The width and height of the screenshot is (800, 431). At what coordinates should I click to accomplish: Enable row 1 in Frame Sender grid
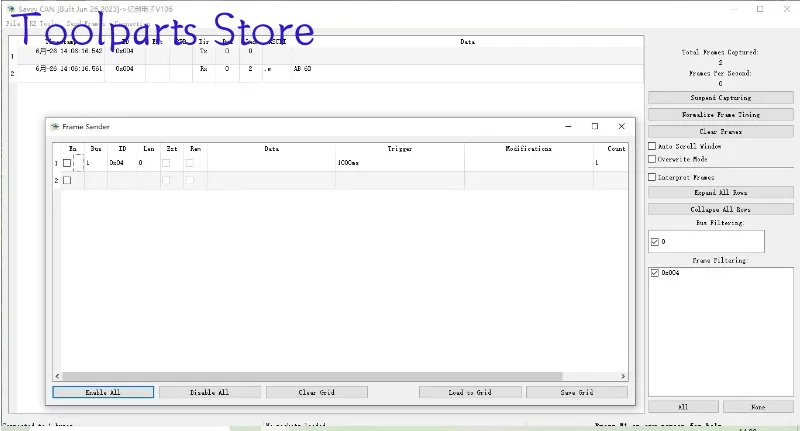(67, 163)
